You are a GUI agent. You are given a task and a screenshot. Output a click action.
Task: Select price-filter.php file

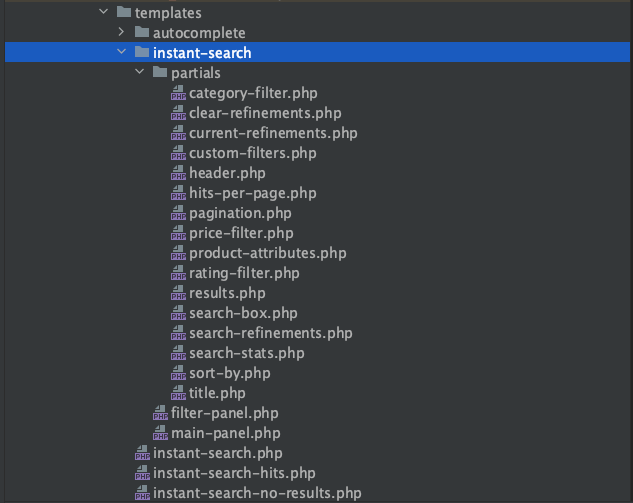click(241, 233)
